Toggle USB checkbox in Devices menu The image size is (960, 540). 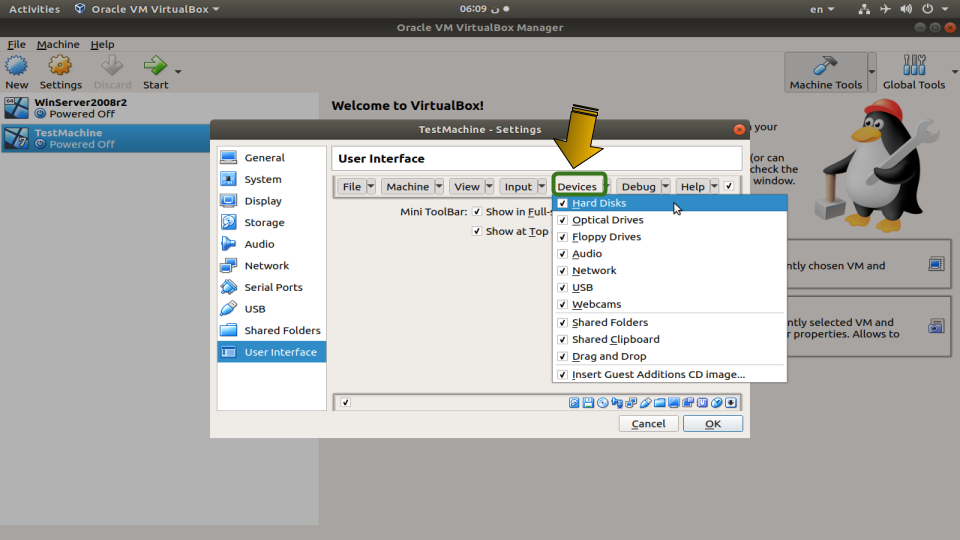click(563, 287)
